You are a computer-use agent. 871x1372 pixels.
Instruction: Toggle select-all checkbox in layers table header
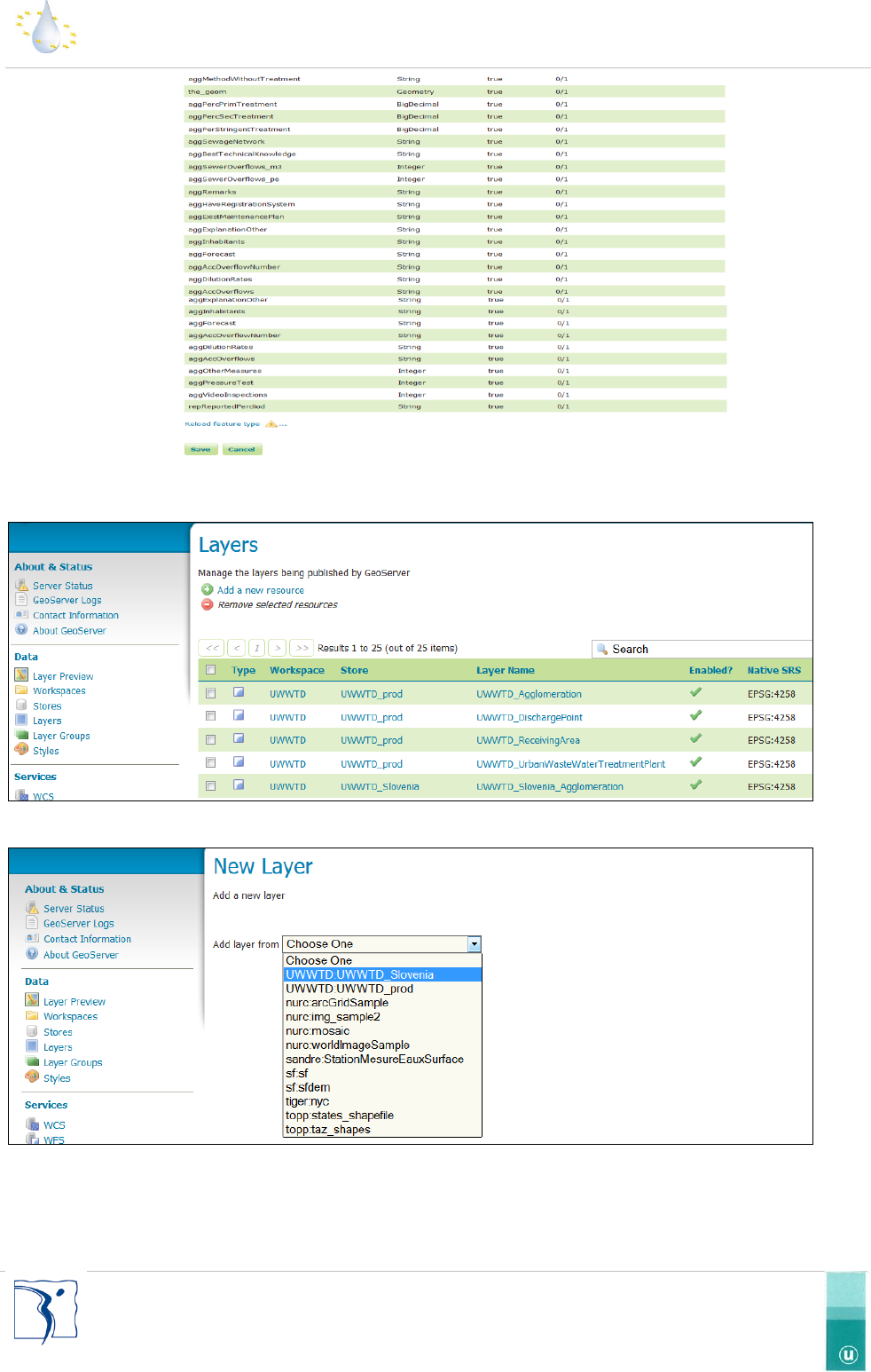pyautogui.click(x=210, y=670)
